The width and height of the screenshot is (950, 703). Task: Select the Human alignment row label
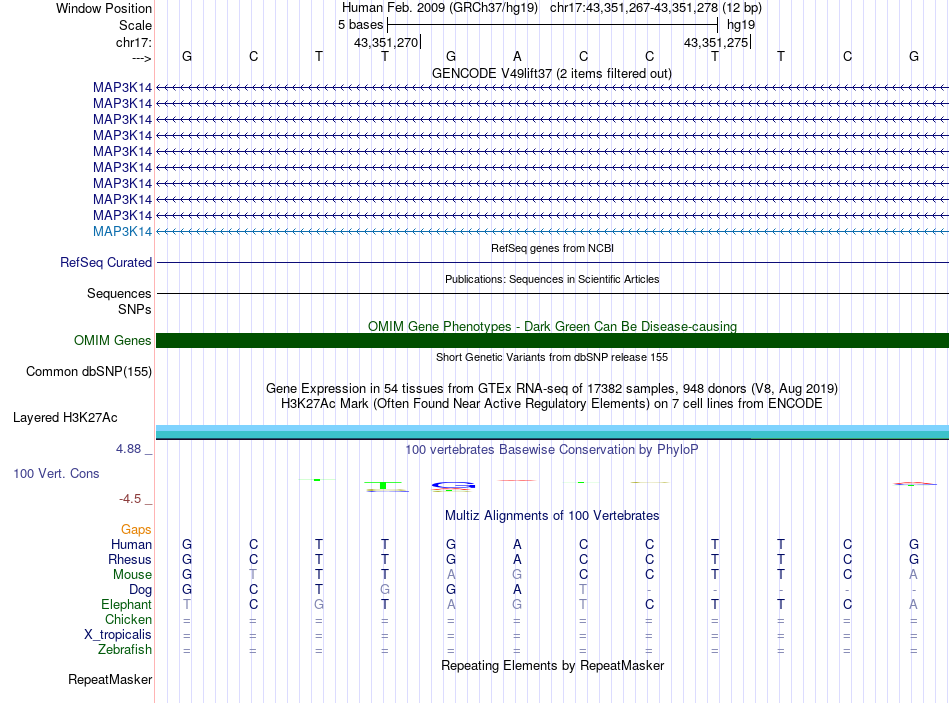(x=131, y=544)
